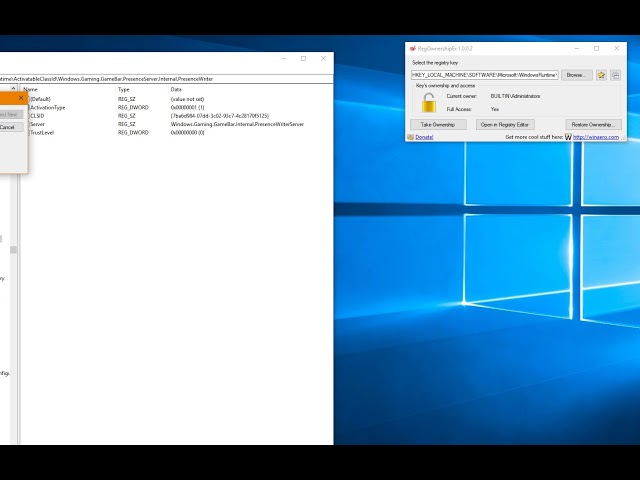The width and height of the screenshot is (640, 480).
Task: Click the golden padlock ownership icon
Action: pos(429,102)
